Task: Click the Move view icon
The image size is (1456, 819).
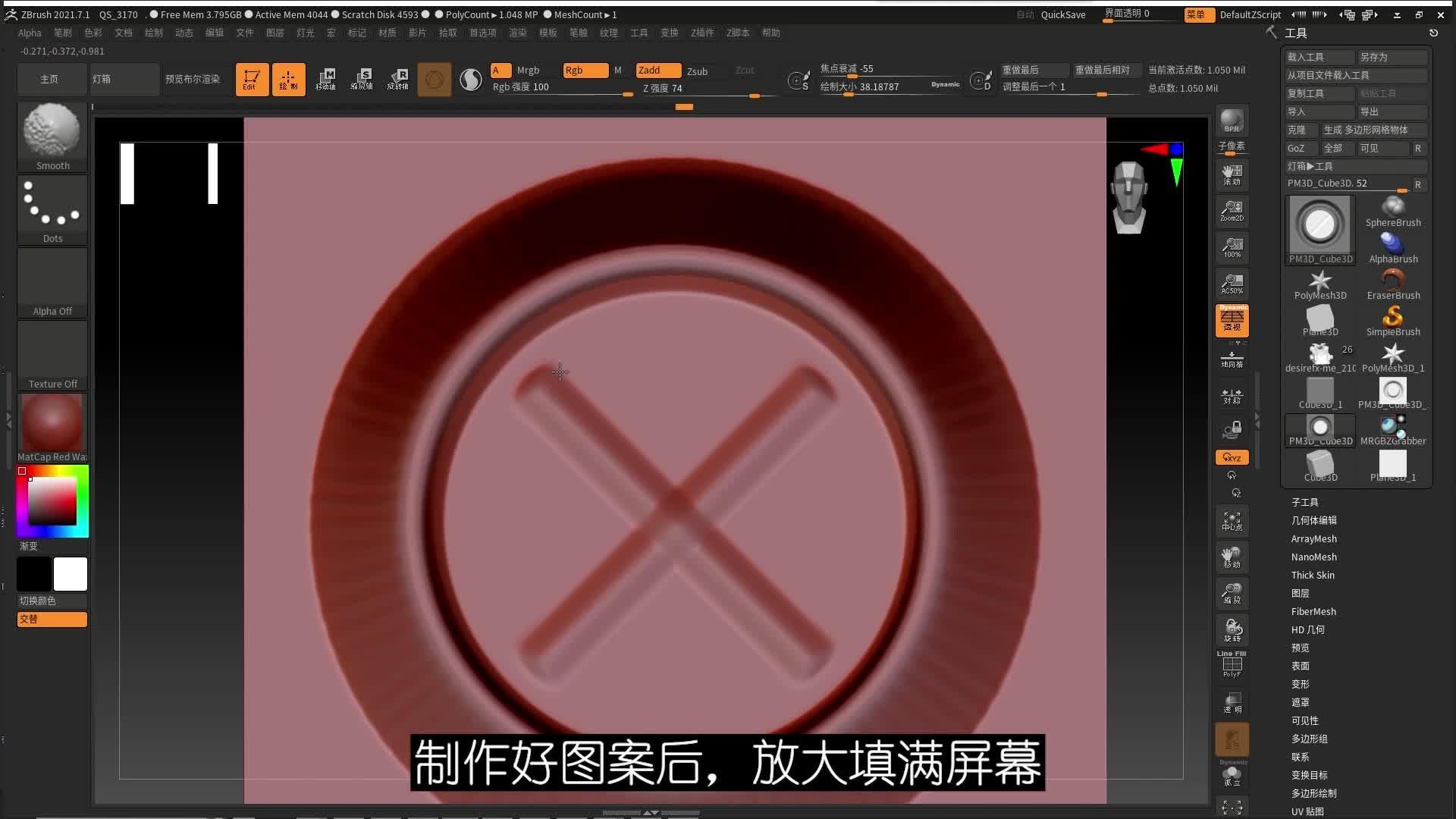Action: pyautogui.click(x=1232, y=557)
